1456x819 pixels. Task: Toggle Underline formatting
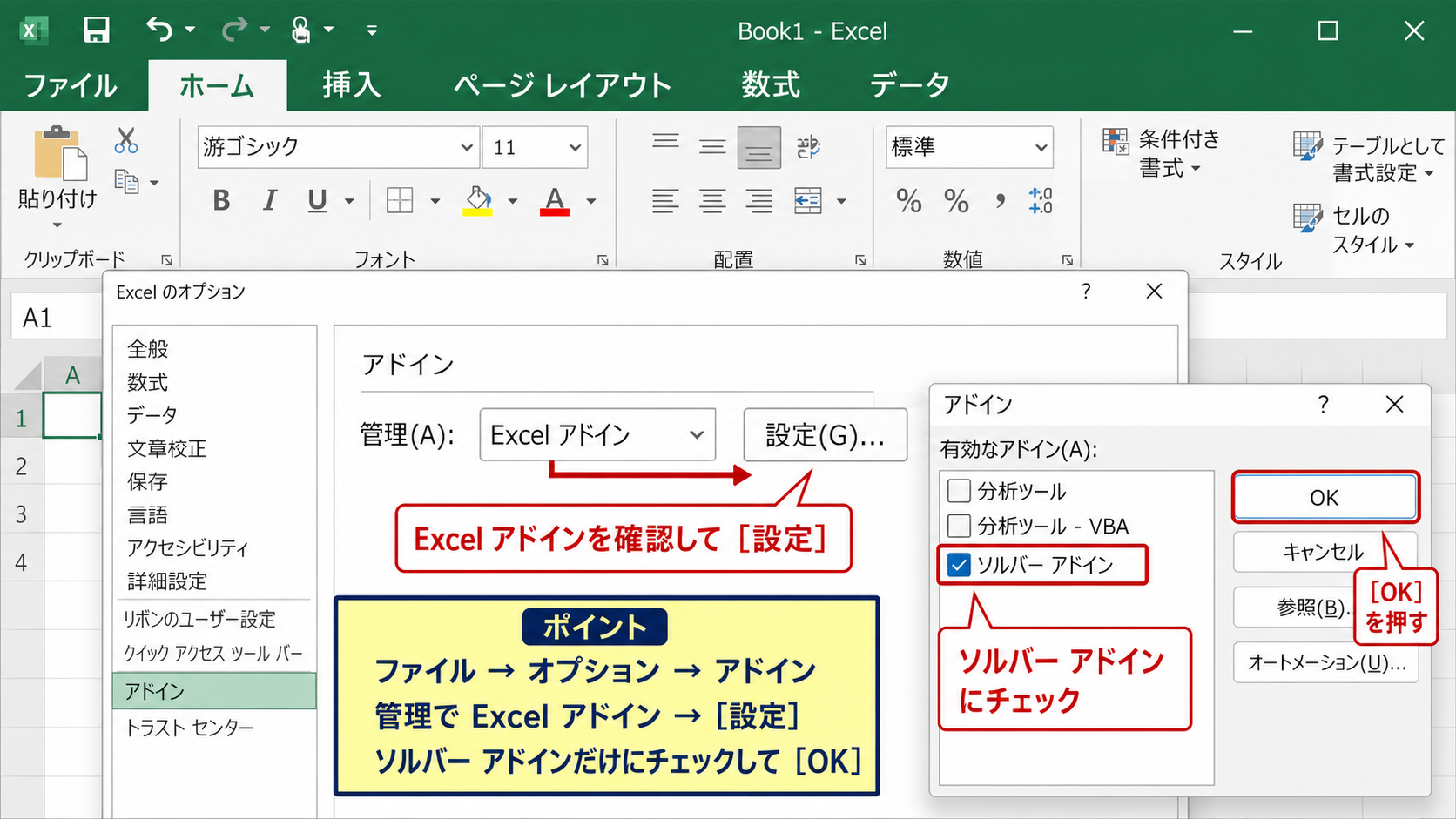(x=317, y=201)
